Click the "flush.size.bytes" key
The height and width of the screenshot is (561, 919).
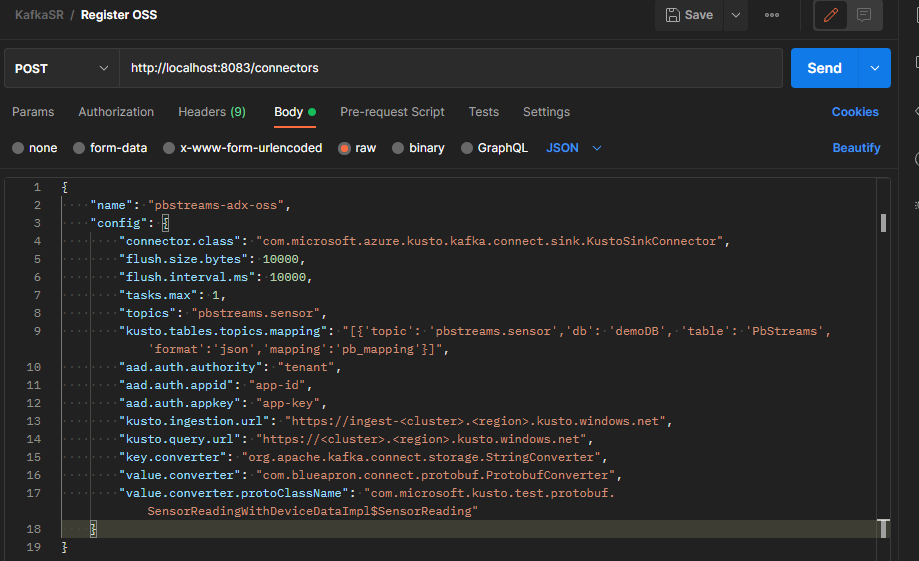point(183,259)
